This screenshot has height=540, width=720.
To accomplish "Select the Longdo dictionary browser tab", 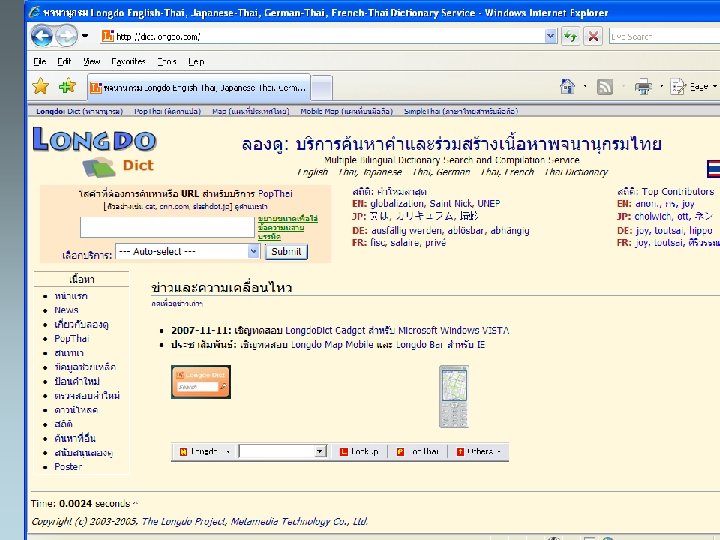I will pos(199,87).
